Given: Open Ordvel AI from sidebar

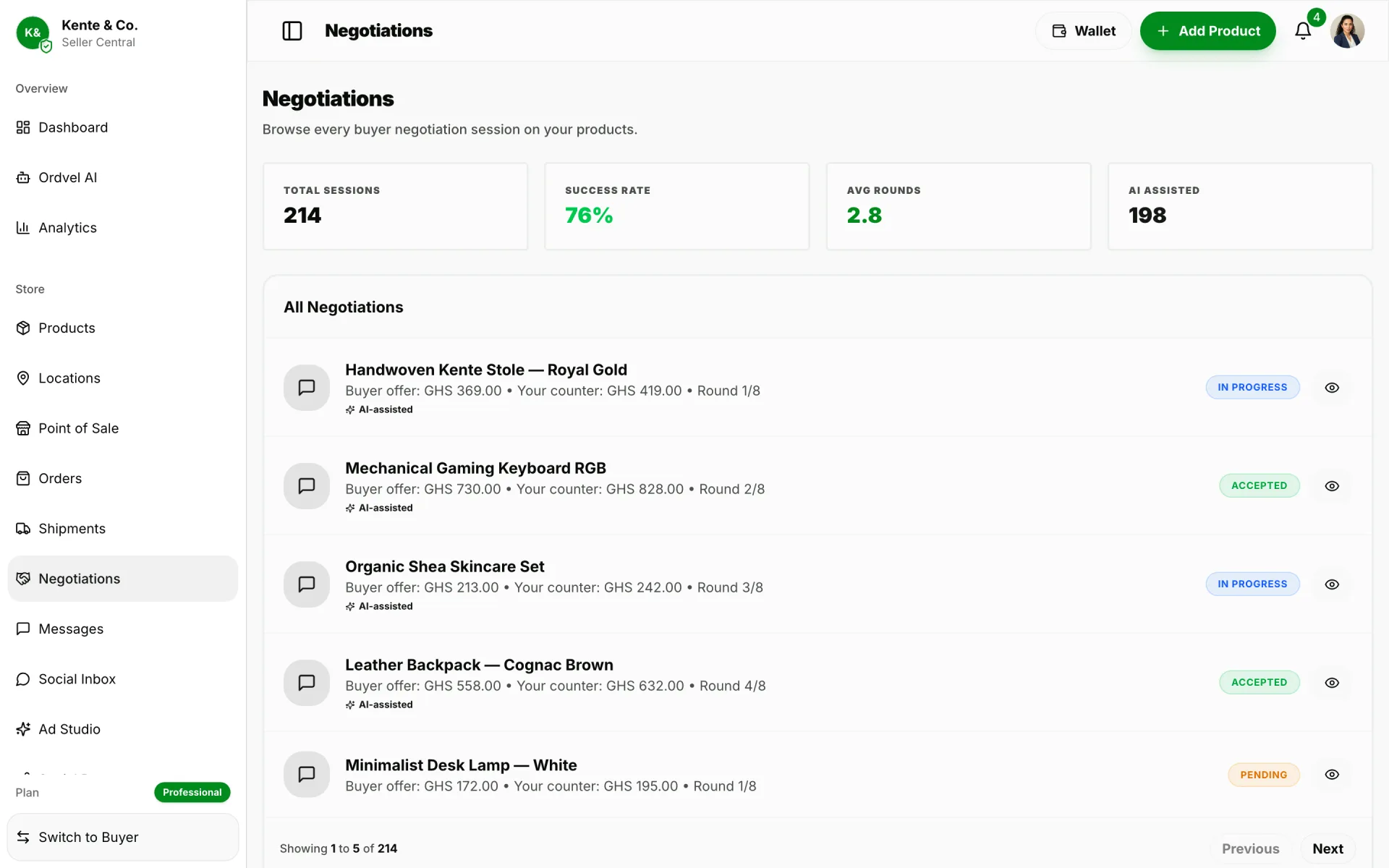Looking at the screenshot, I should [x=123, y=177].
